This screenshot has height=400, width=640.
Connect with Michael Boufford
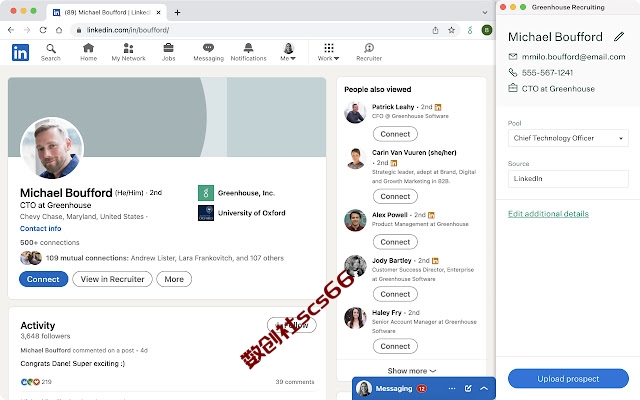43,279
